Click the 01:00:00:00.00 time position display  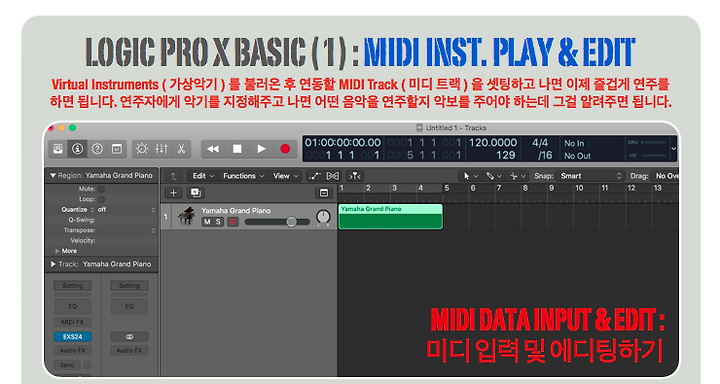(343, 143)
